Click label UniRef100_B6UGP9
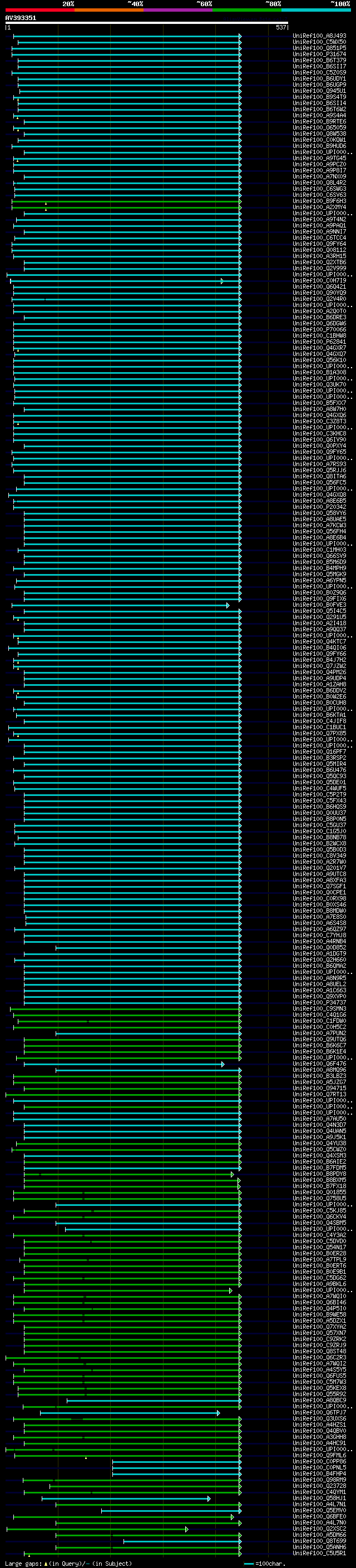Image resolution: width=356 pixels, height=1568 pixels. 319,85
